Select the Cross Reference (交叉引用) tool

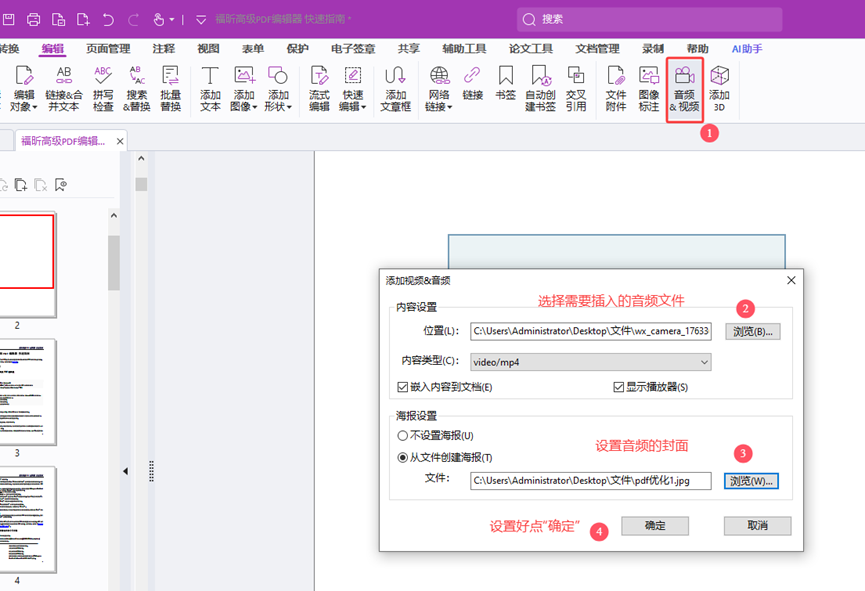pyautogui.click(x=576, y=89)
